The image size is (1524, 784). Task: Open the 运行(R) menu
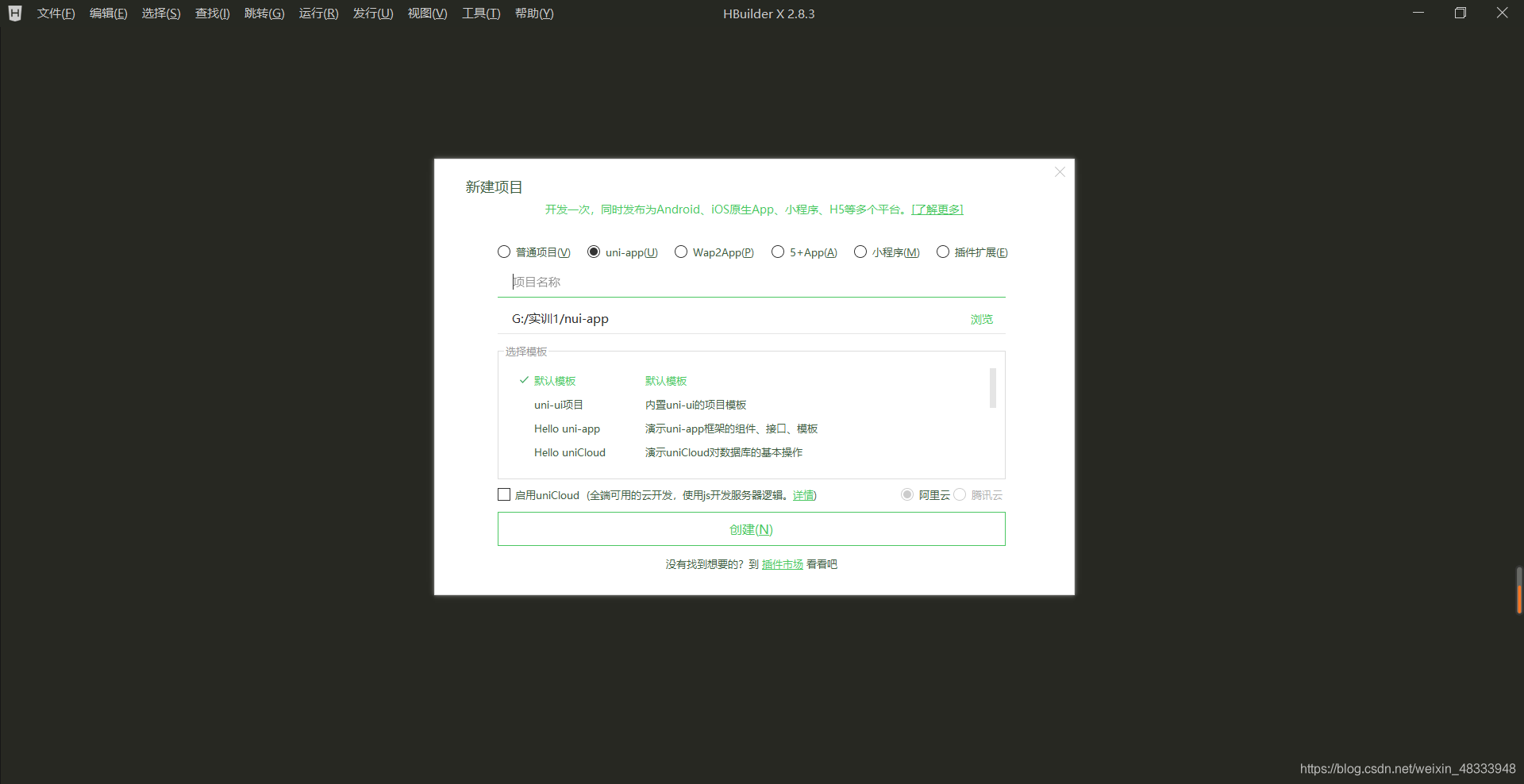[318, 13]
